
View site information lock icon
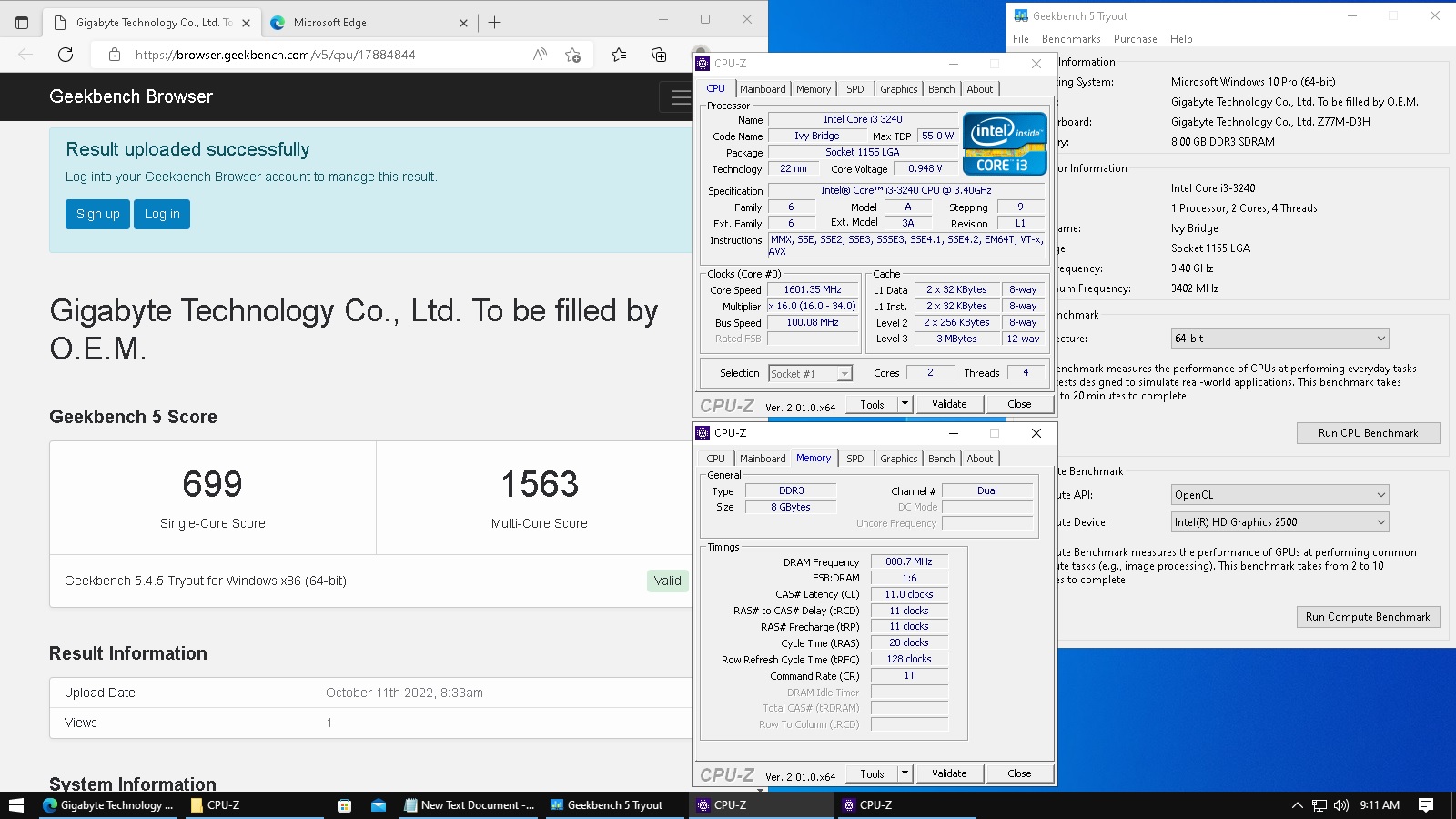114,55
